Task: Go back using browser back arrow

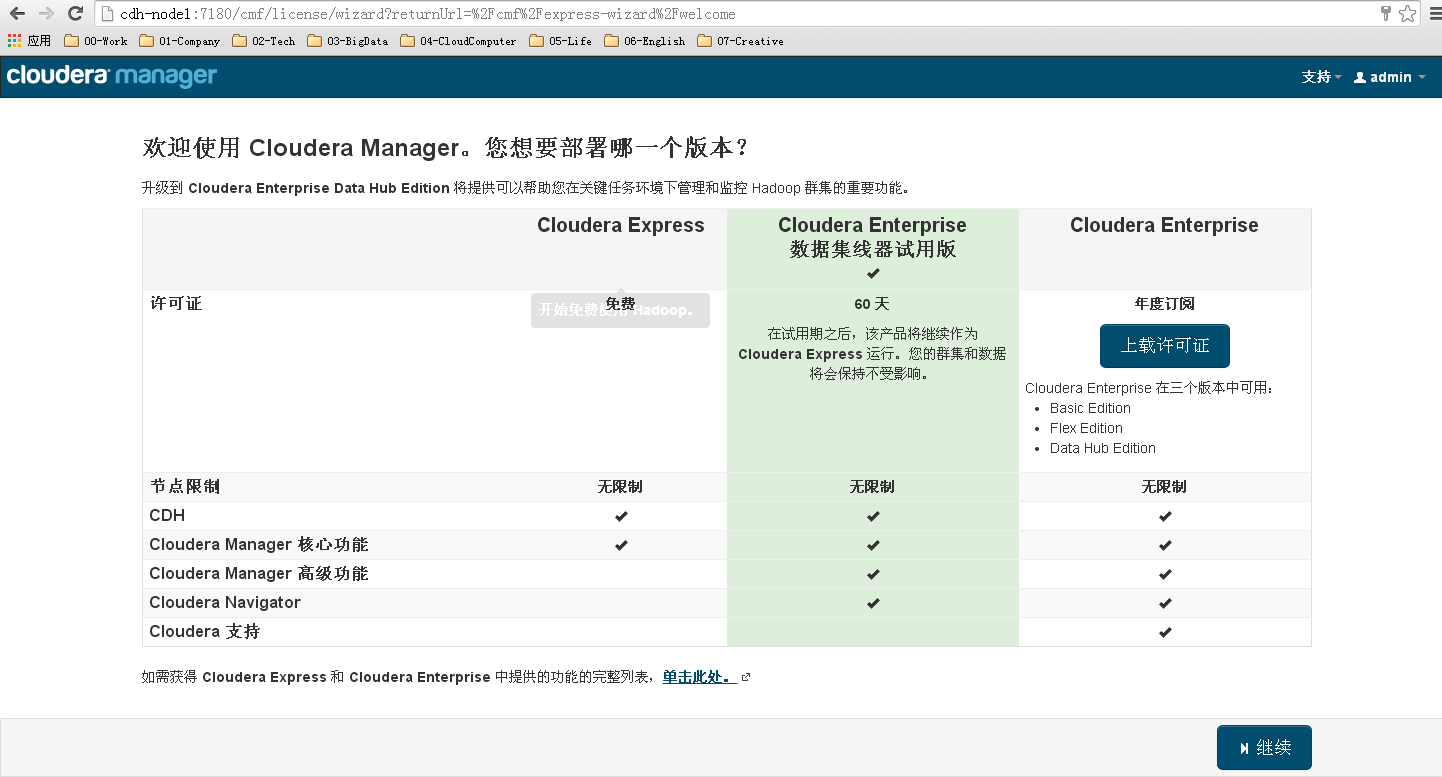Action: coord(17,14)
